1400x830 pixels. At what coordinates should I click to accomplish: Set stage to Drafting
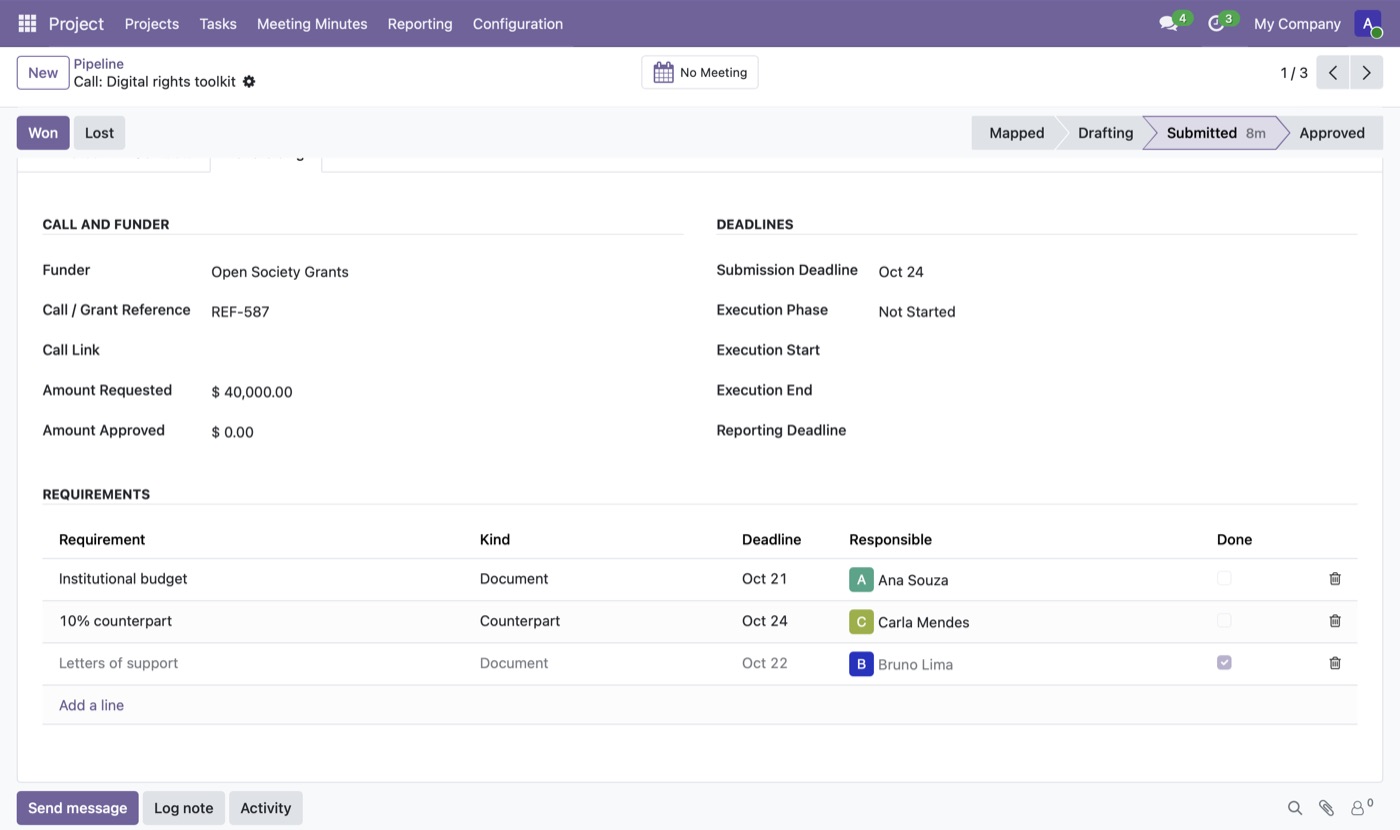coord(1105,133)
